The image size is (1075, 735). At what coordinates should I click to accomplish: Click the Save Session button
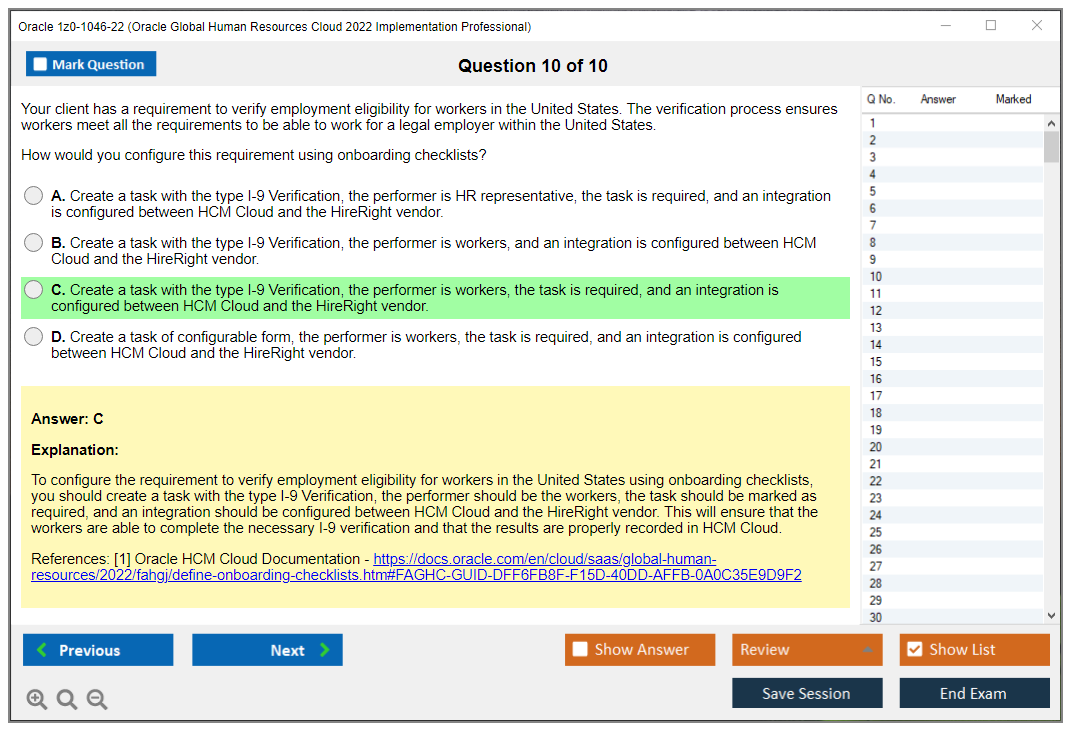click(x=807, y=692)
